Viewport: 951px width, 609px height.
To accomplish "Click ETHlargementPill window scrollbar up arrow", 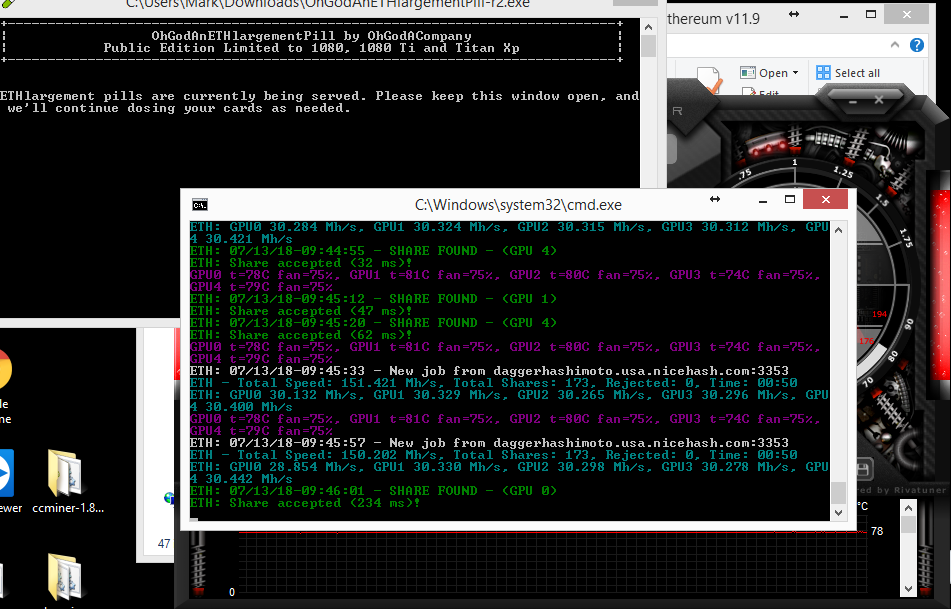I will click(648, 27).
